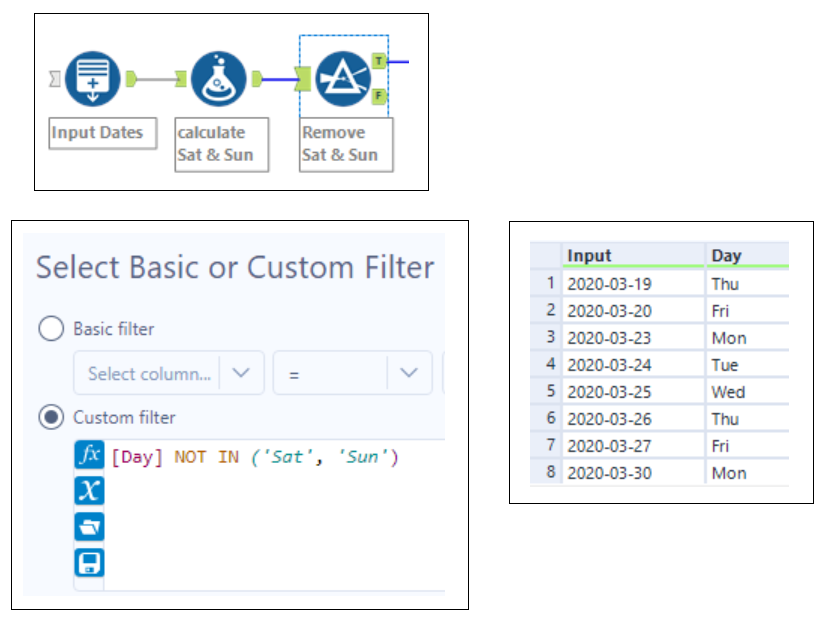The image size is (839, 624).
Task: Click the True output anchor of Filter
Action: (379, 61)
